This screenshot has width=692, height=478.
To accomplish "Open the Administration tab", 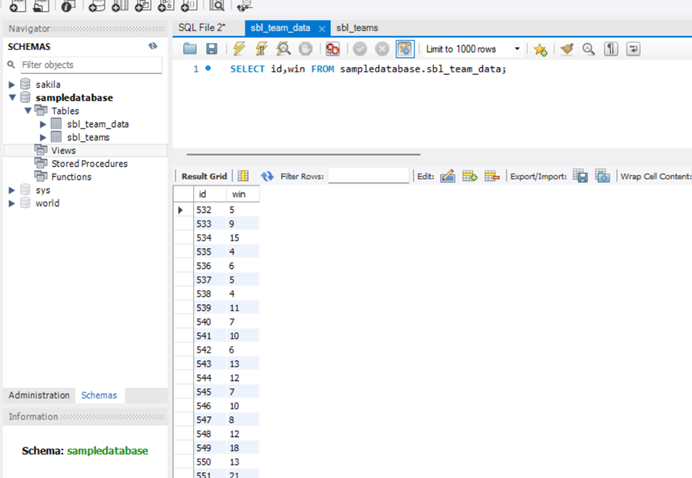I will [x=39, y=395].
